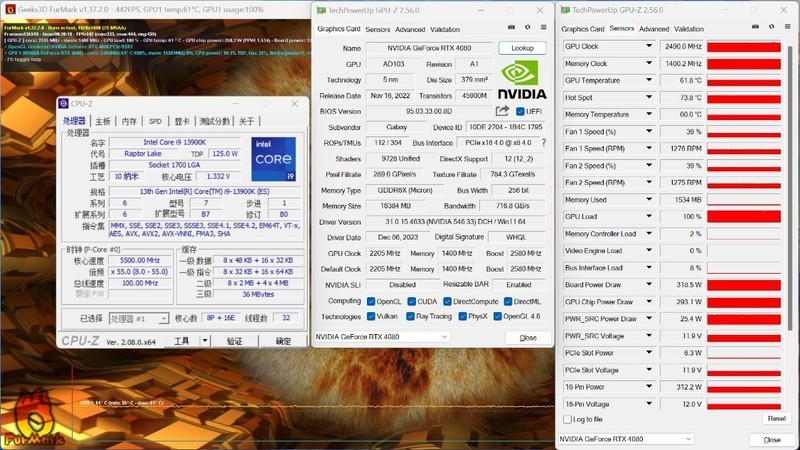Screen dimensions: 800x450
Task: Toggle the Ray Tracing checkbox
Action: [x=409, y=316]
